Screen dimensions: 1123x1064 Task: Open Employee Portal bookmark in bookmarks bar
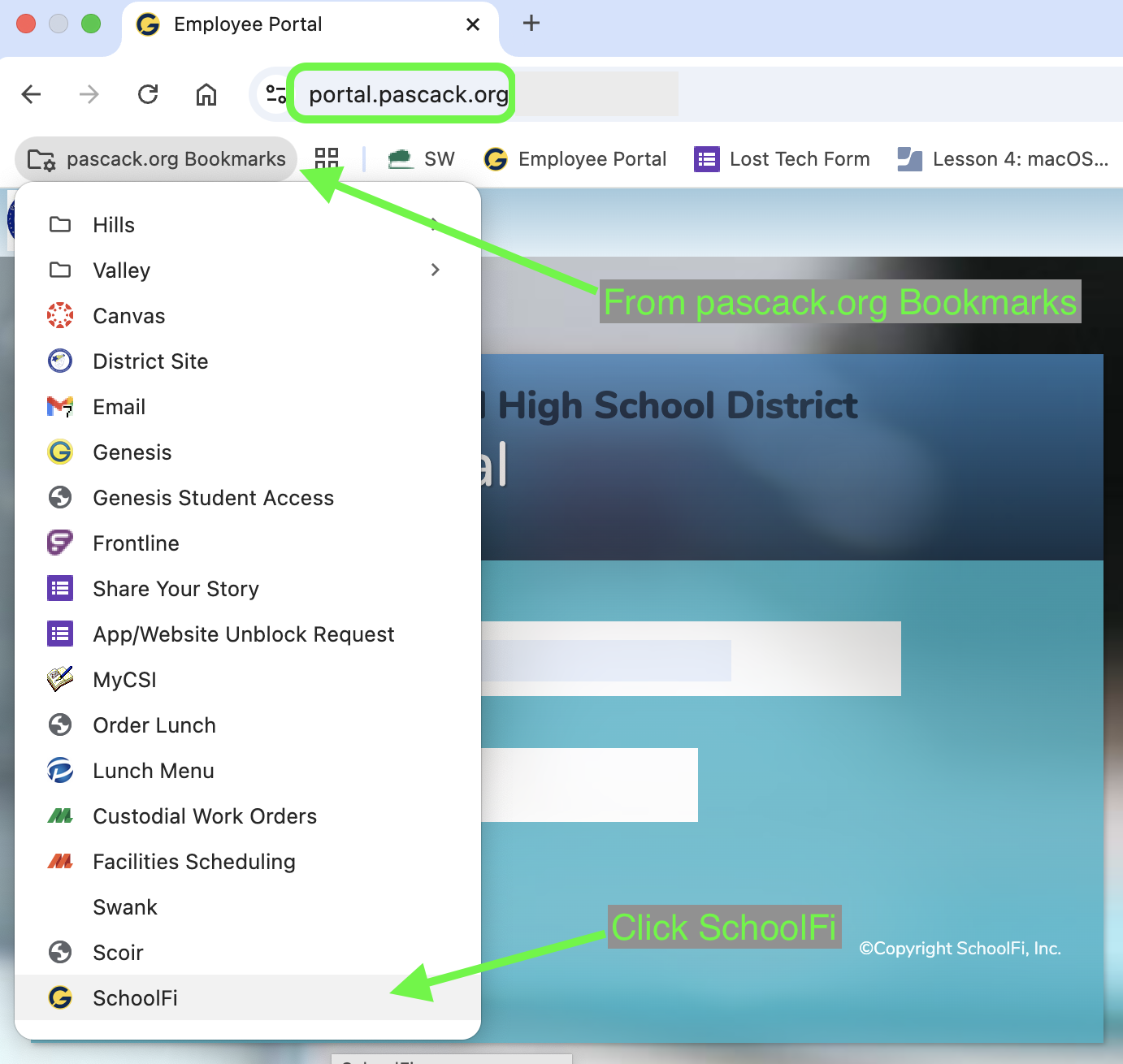pyautogui.click(x=575, y=159)
